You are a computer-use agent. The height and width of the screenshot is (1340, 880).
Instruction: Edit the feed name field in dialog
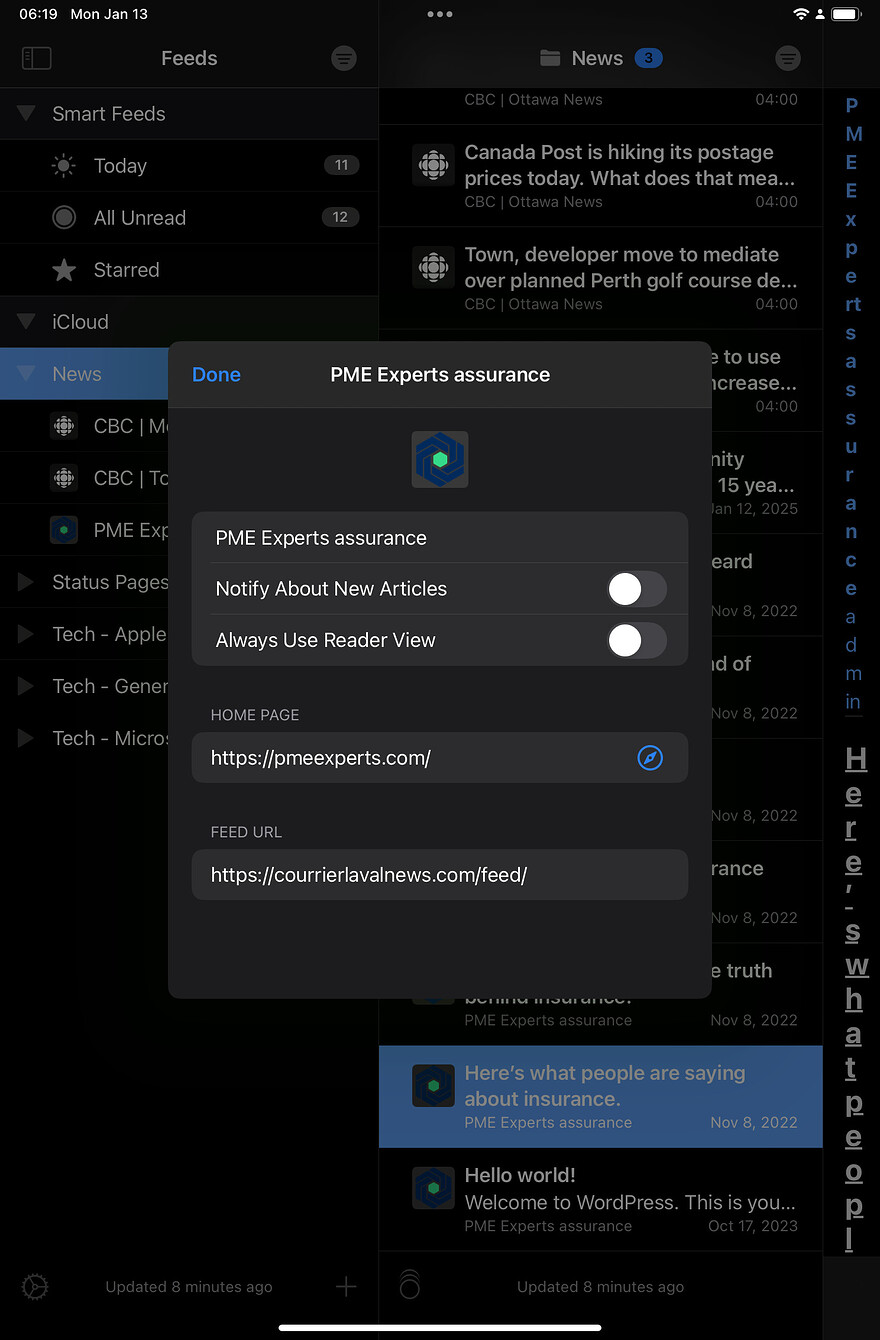(440, 538)
